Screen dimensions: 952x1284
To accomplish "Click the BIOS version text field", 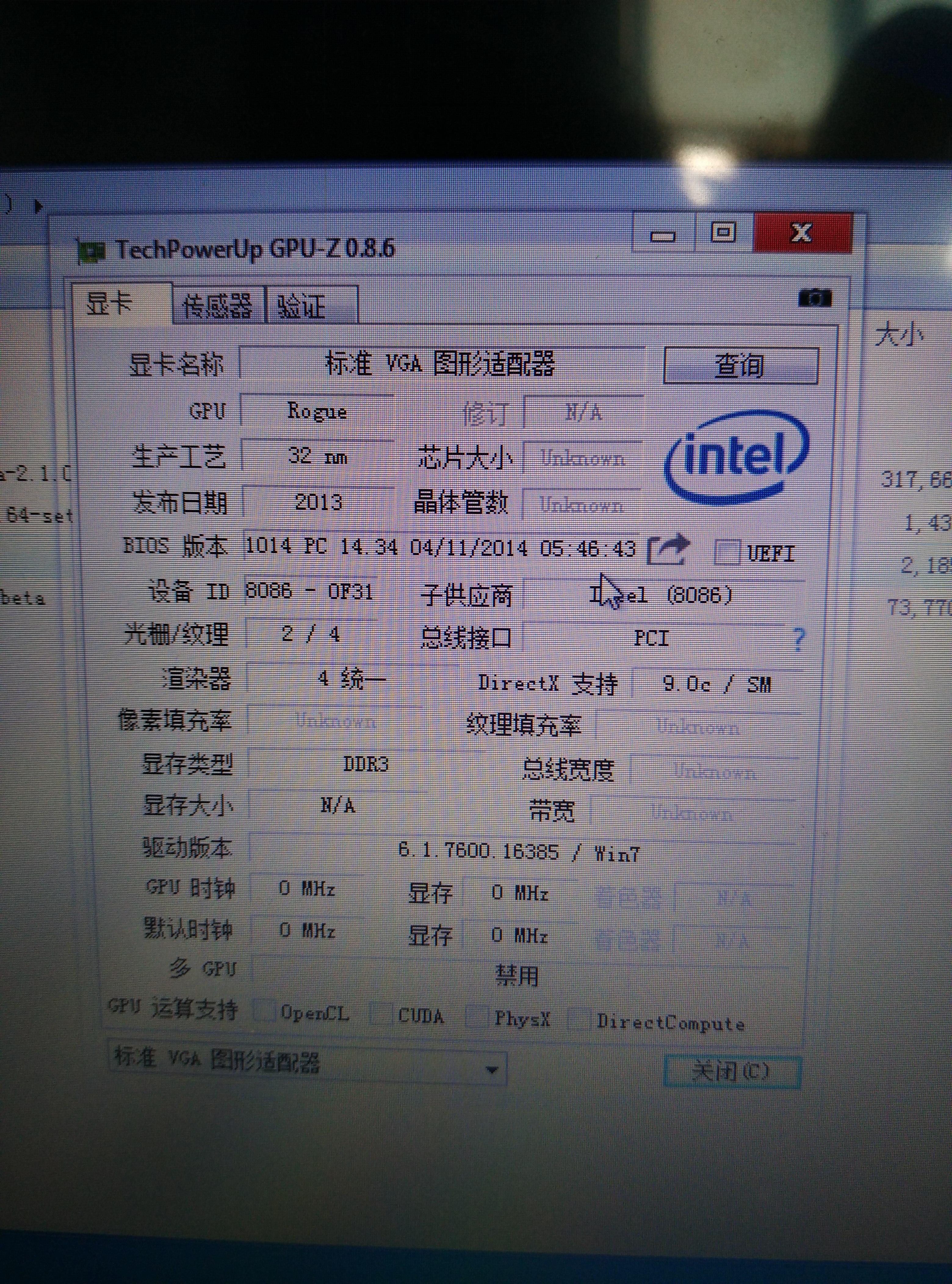I will (441, 546).
